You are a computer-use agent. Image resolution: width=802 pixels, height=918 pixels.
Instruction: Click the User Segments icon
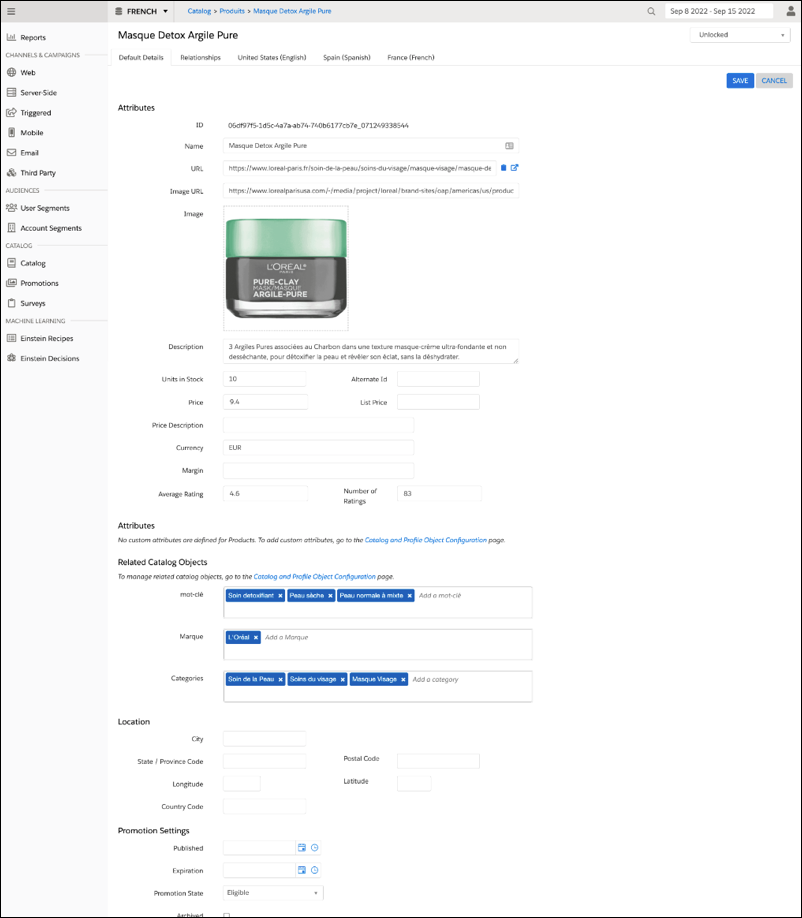11,208
